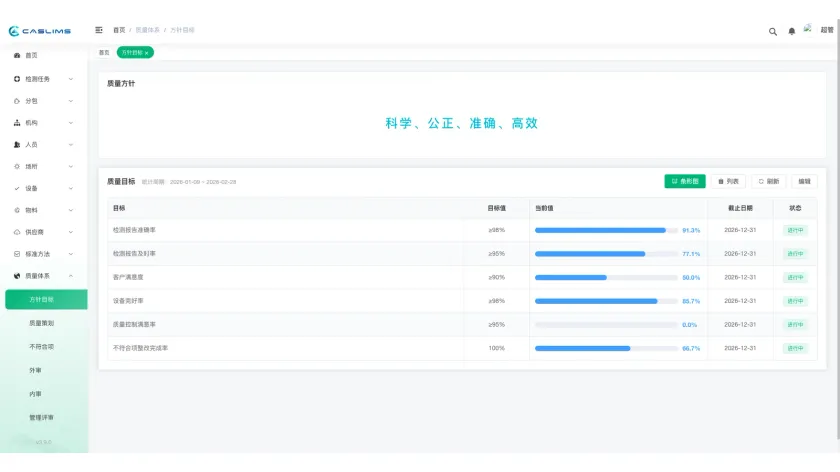The image size is (840, 472).
Task: Expand the 物料 menu chevron
Action: tap(71, 211)
